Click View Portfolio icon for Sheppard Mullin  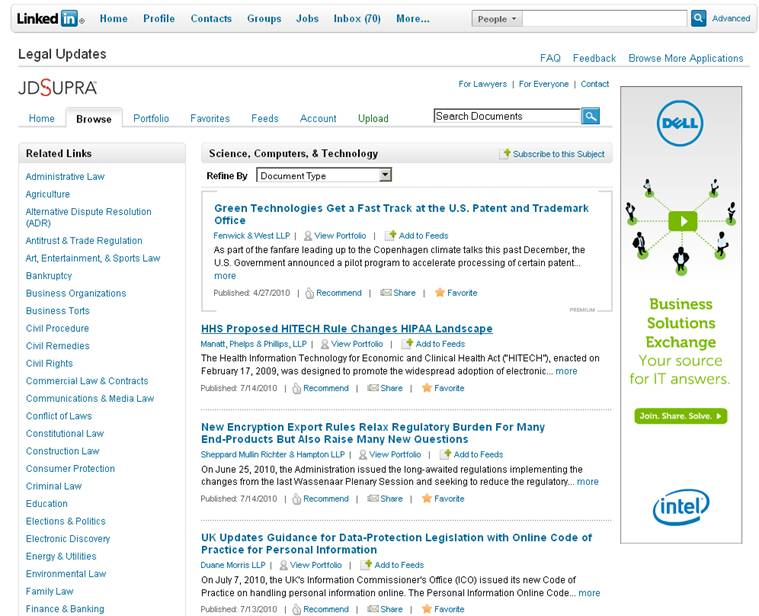point(363,455)
